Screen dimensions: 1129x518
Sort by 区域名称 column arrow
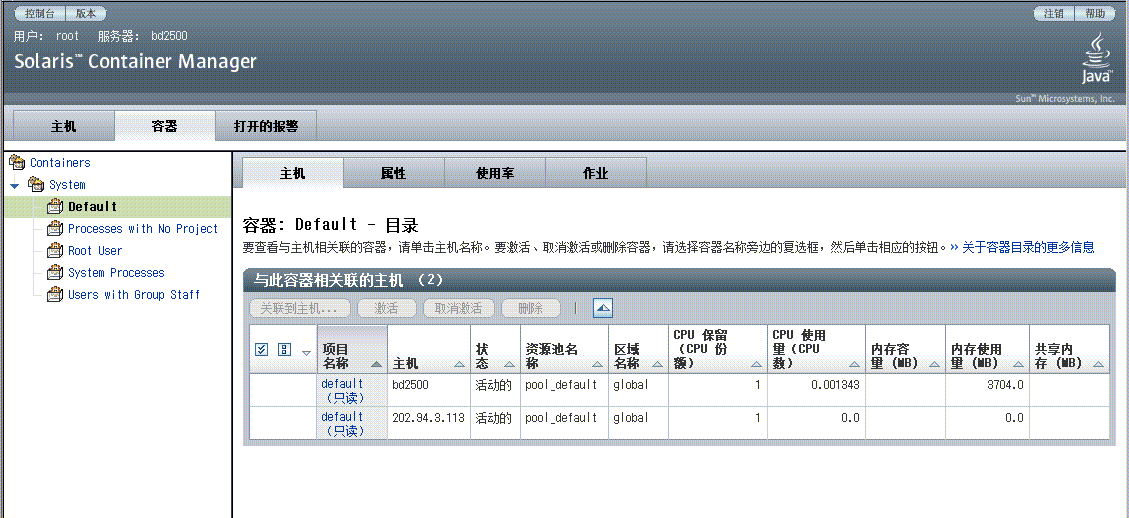click(x=657, y=364)
